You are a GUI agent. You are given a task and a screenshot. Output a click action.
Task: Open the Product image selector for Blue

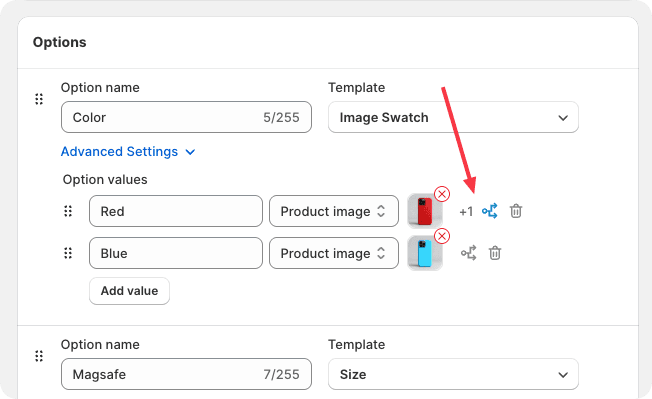tap(333, 253)
